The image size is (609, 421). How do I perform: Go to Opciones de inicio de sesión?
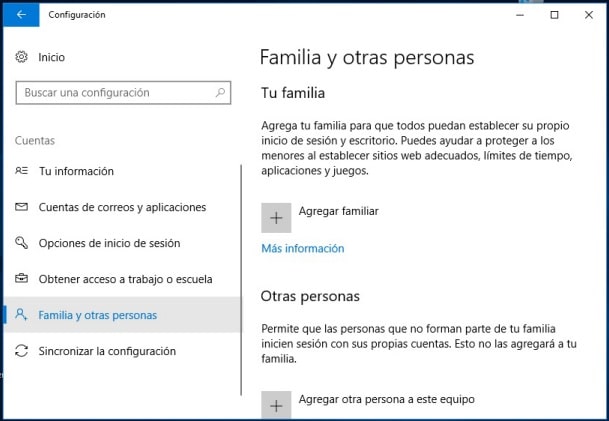pos(110,244)
